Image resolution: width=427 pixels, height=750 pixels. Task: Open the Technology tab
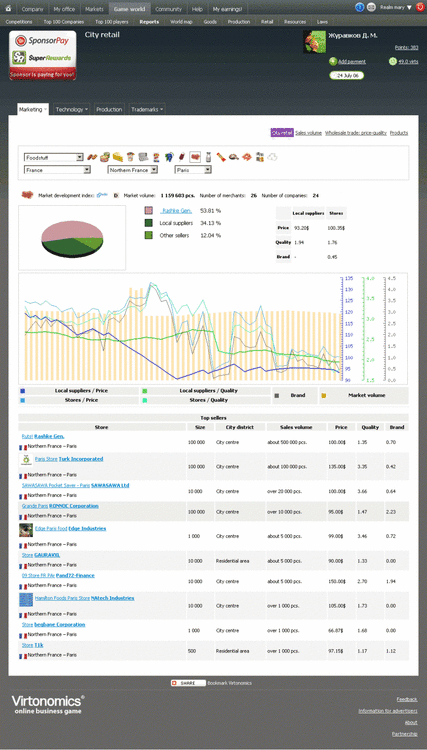(x=72, y=110)
